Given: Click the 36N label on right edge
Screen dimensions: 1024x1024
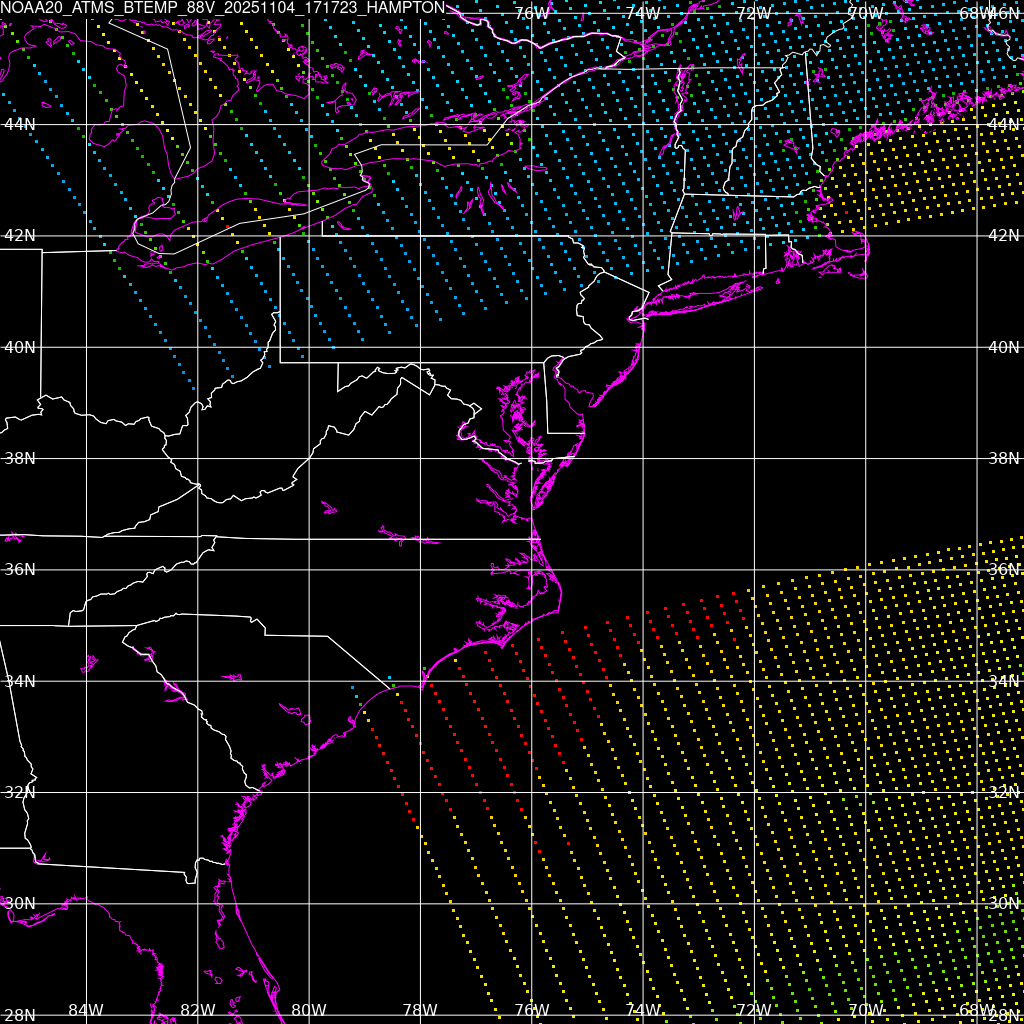Looking at the screenshot, I should coord(1003,569).
